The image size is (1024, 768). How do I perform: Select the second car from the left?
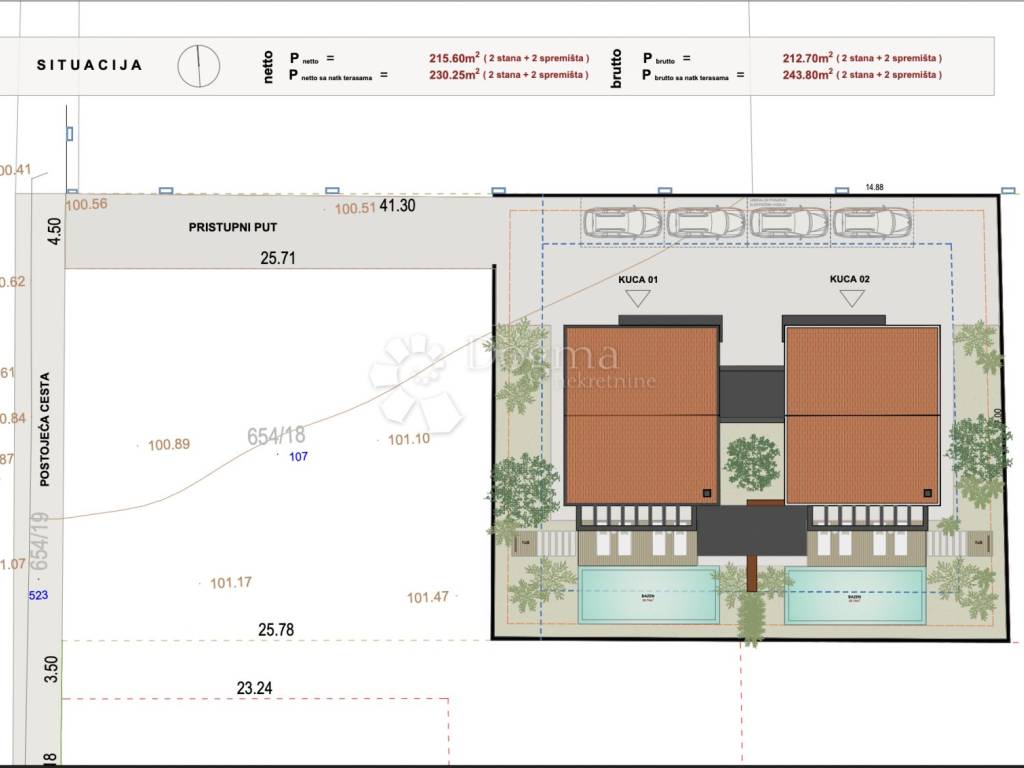(706, 222)
